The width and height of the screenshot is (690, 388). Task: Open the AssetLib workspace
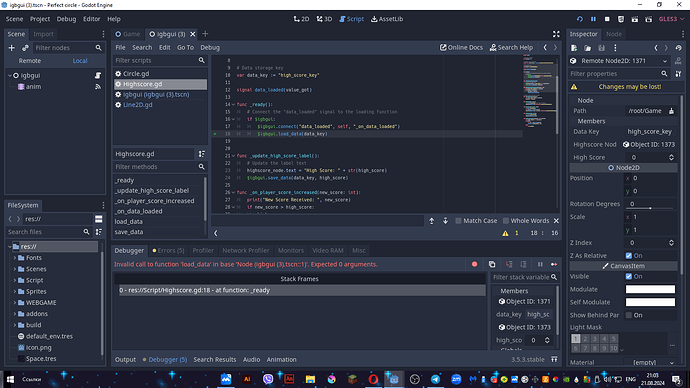coord(387,19)
